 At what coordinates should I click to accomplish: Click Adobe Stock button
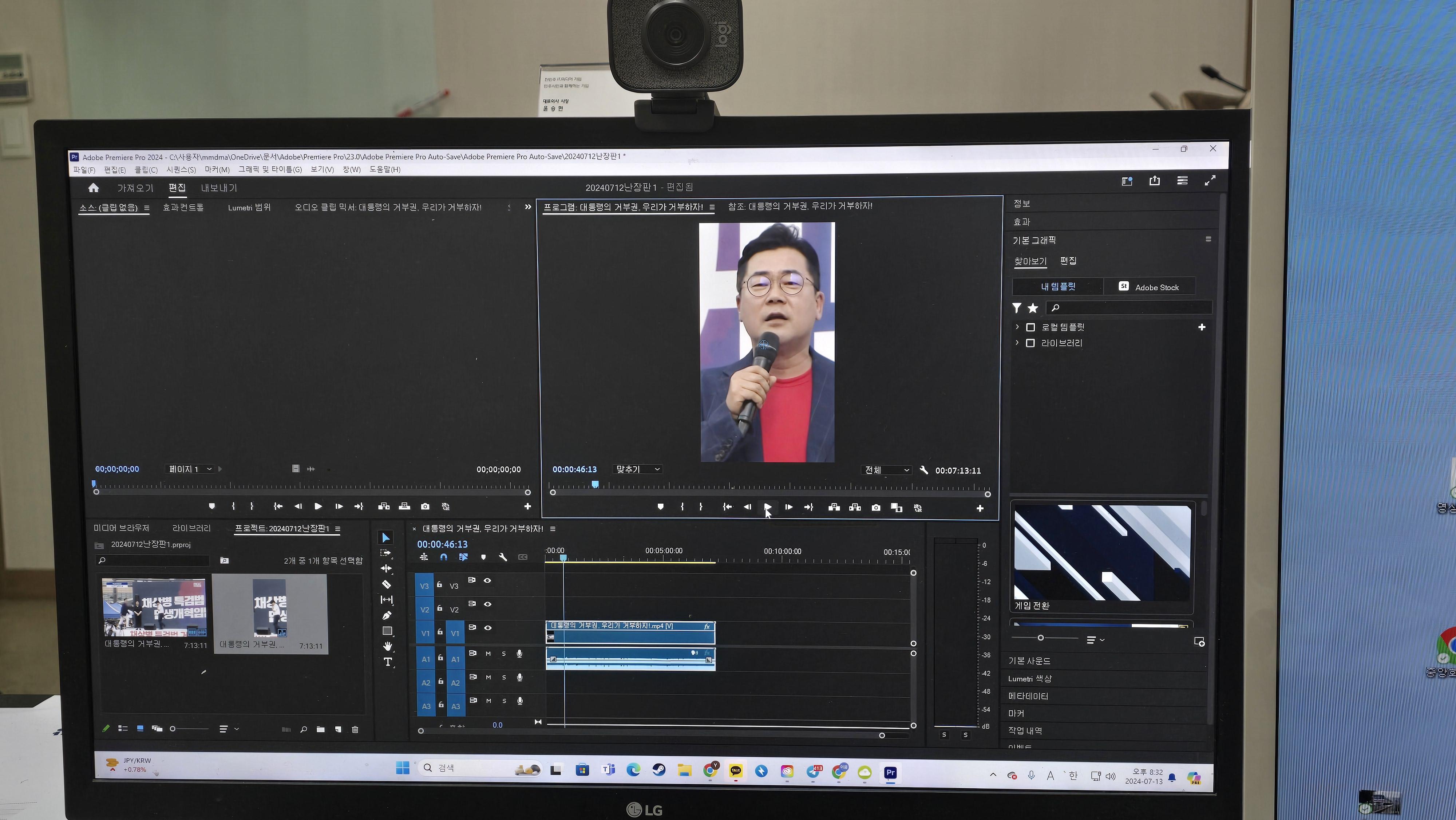(x=1150, y=287)
